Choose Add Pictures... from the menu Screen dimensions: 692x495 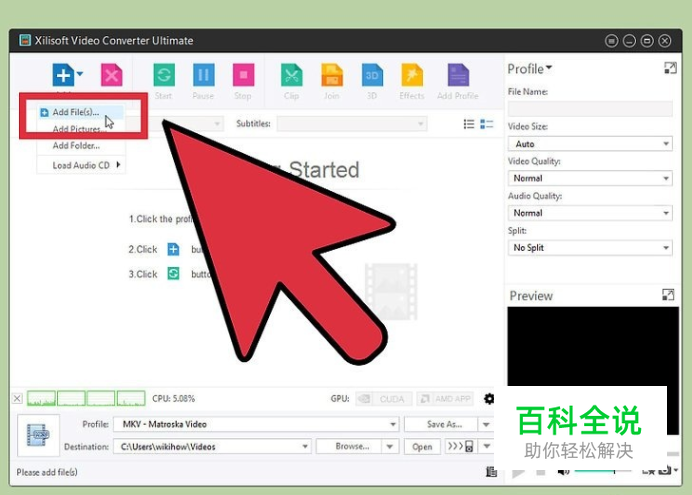pyautogui.click(x=79, y=129)
